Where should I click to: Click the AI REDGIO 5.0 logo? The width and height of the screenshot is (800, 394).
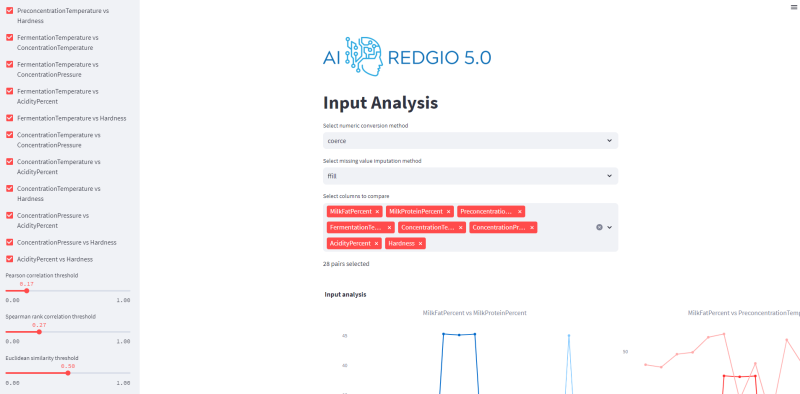tap(407, 57)
